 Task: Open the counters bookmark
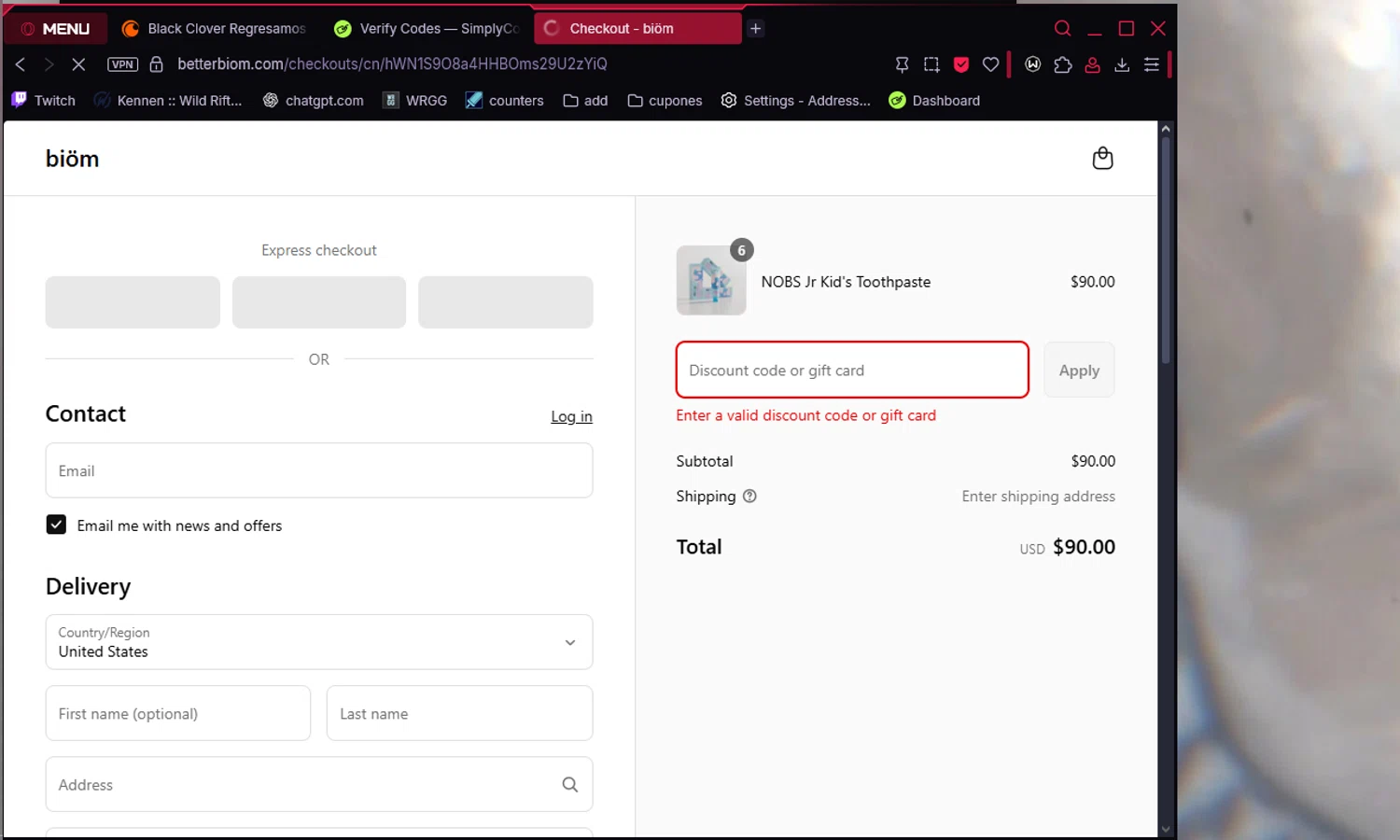505,101
